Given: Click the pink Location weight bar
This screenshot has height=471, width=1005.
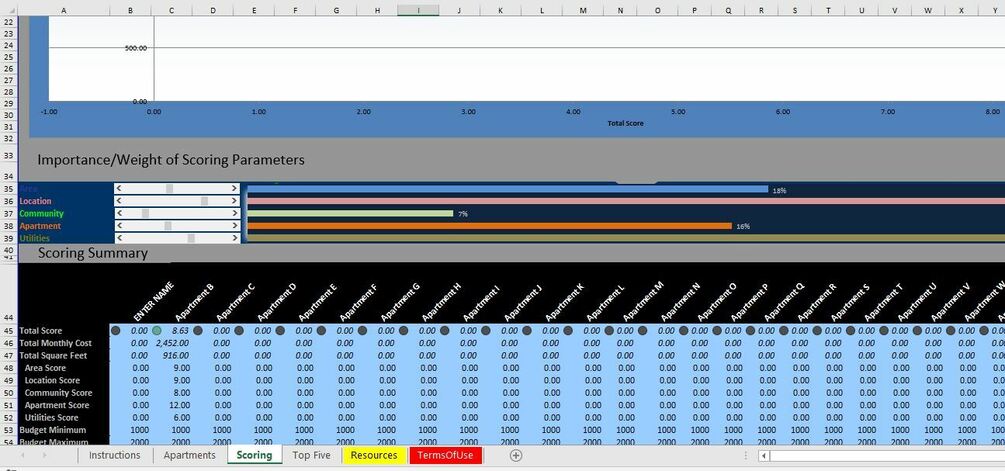Looking at the screenshot, I should click(x=626, y=201).
